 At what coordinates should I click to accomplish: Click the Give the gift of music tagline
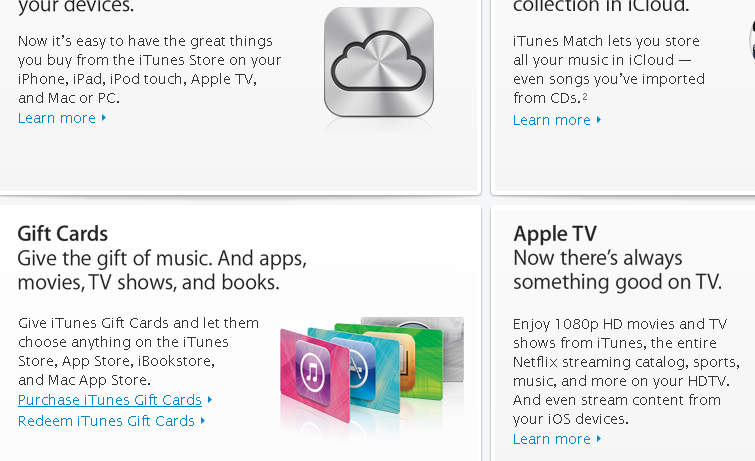tap(162, 270)
